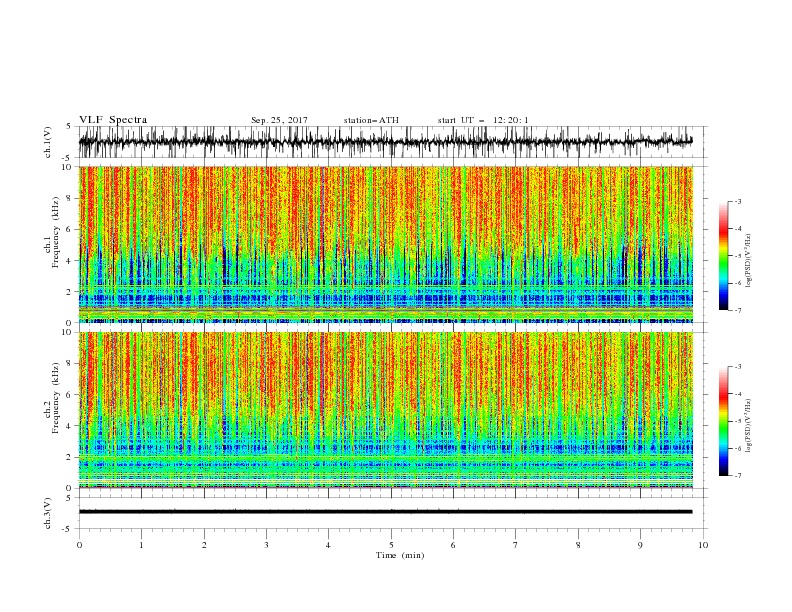Screen dimensions: 792x612
Task: Click time axis tick label "5"
Action: point(391,545)
